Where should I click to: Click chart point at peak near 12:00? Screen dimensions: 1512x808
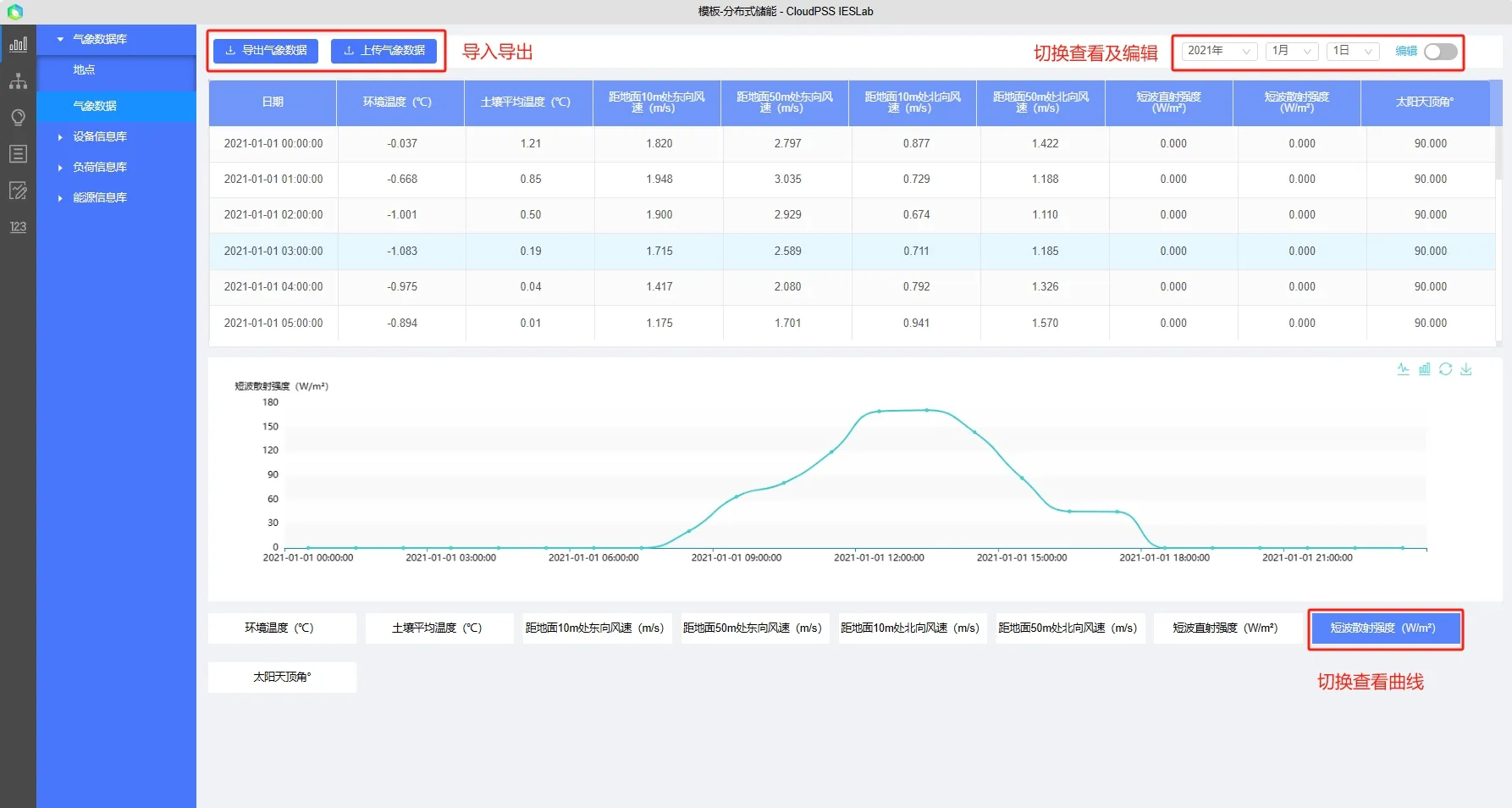click(880, 412)
